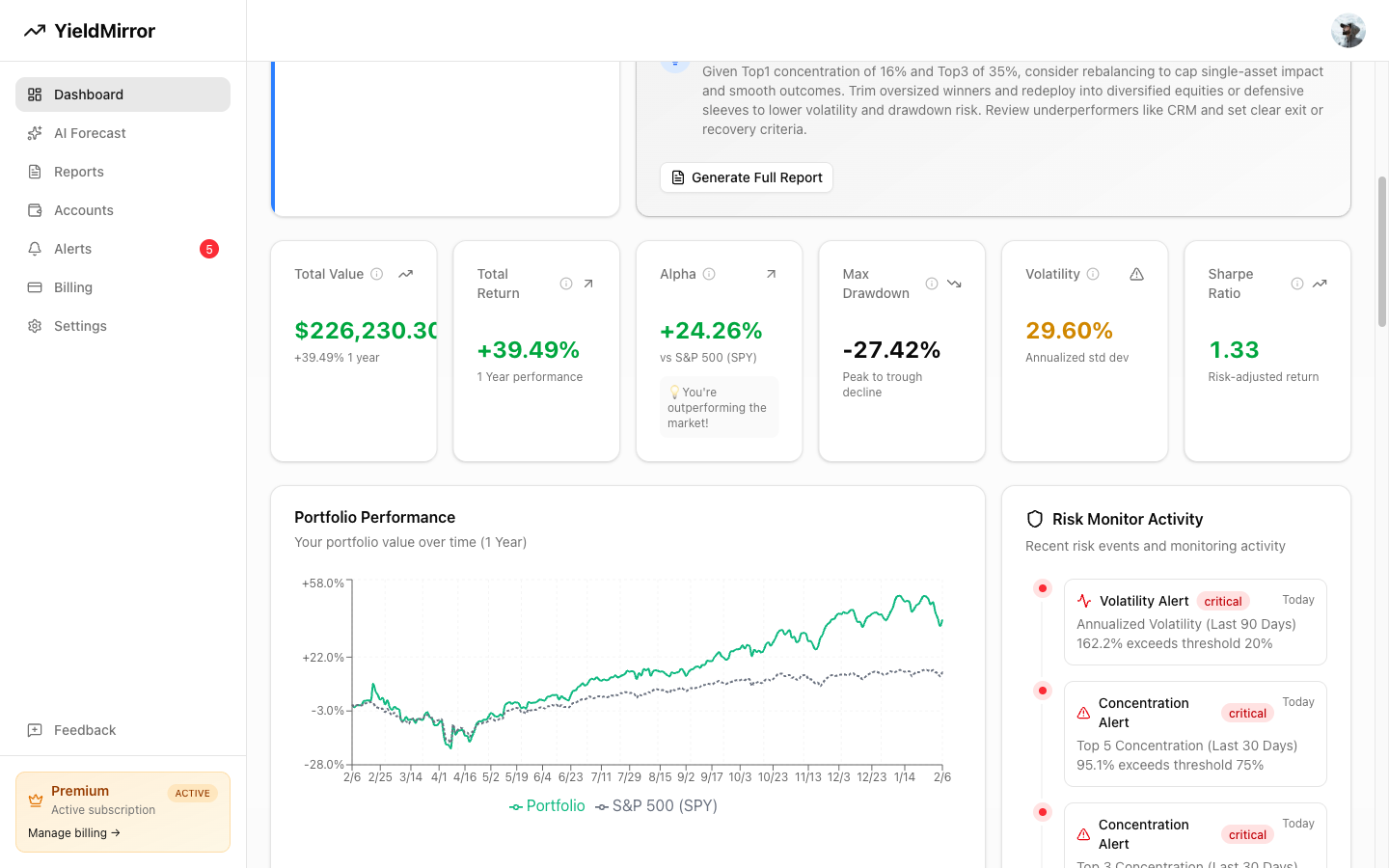Click Generate Full Report button

pyautogui.click(x=747, y=177)
